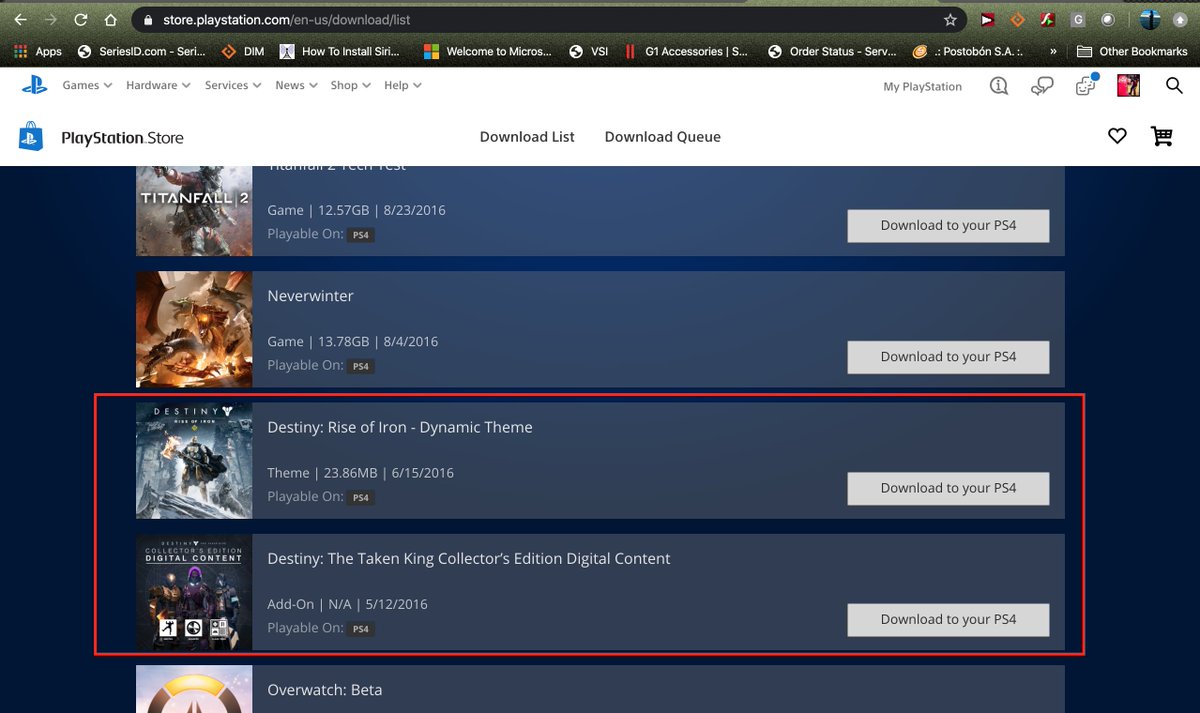Click the Neverwinter title text
Image resolution: width=1200 pixels, height=713 pixels.
tap(310, 296)
